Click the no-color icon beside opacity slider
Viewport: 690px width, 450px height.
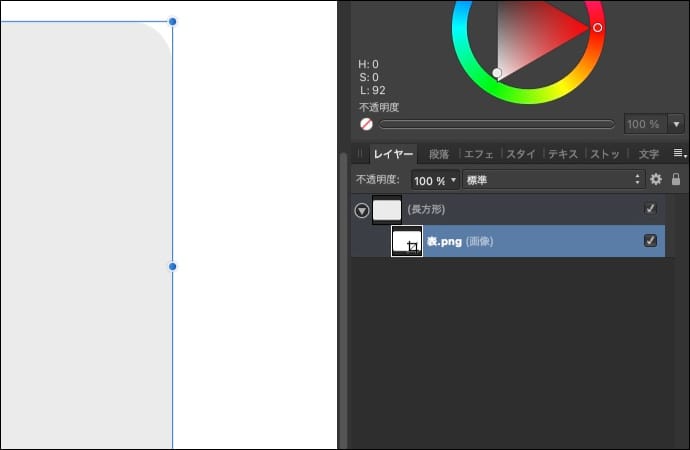pos(366,124)
